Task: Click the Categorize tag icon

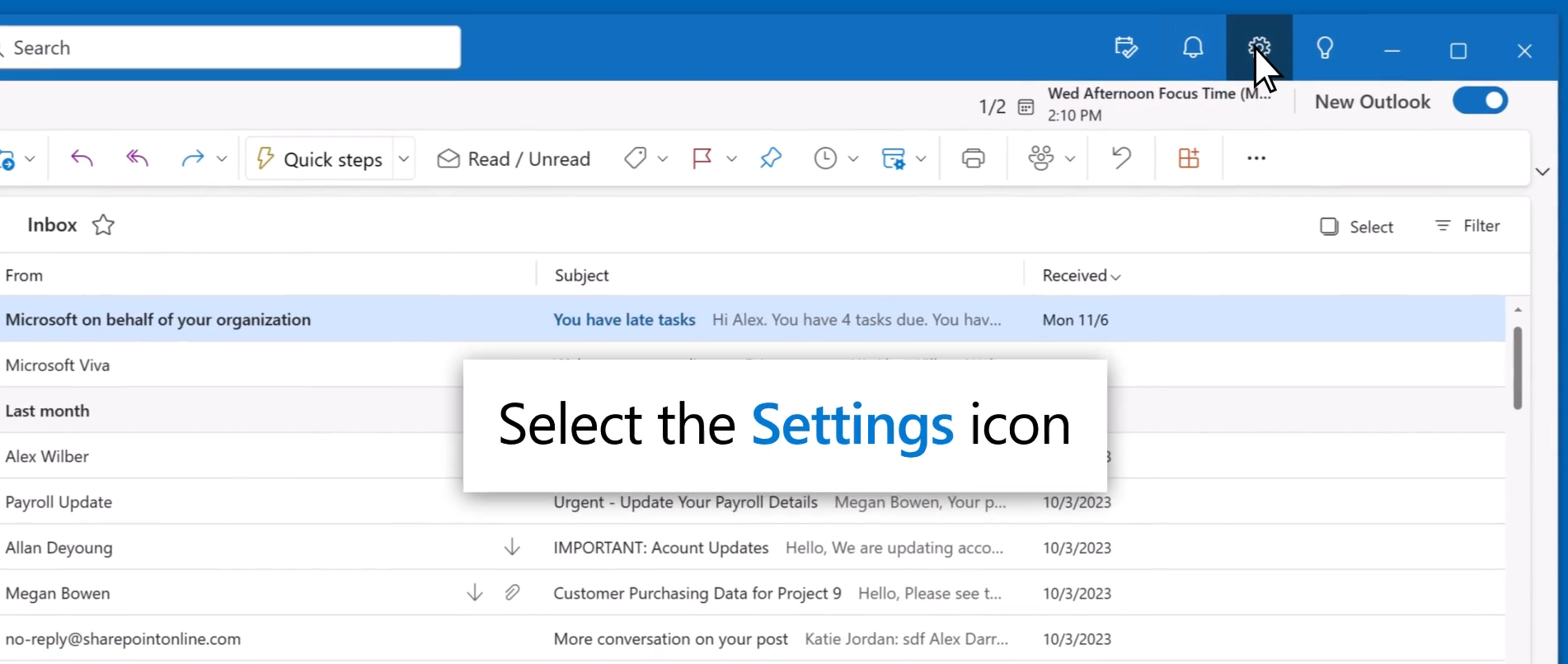Action: point(635,158)
